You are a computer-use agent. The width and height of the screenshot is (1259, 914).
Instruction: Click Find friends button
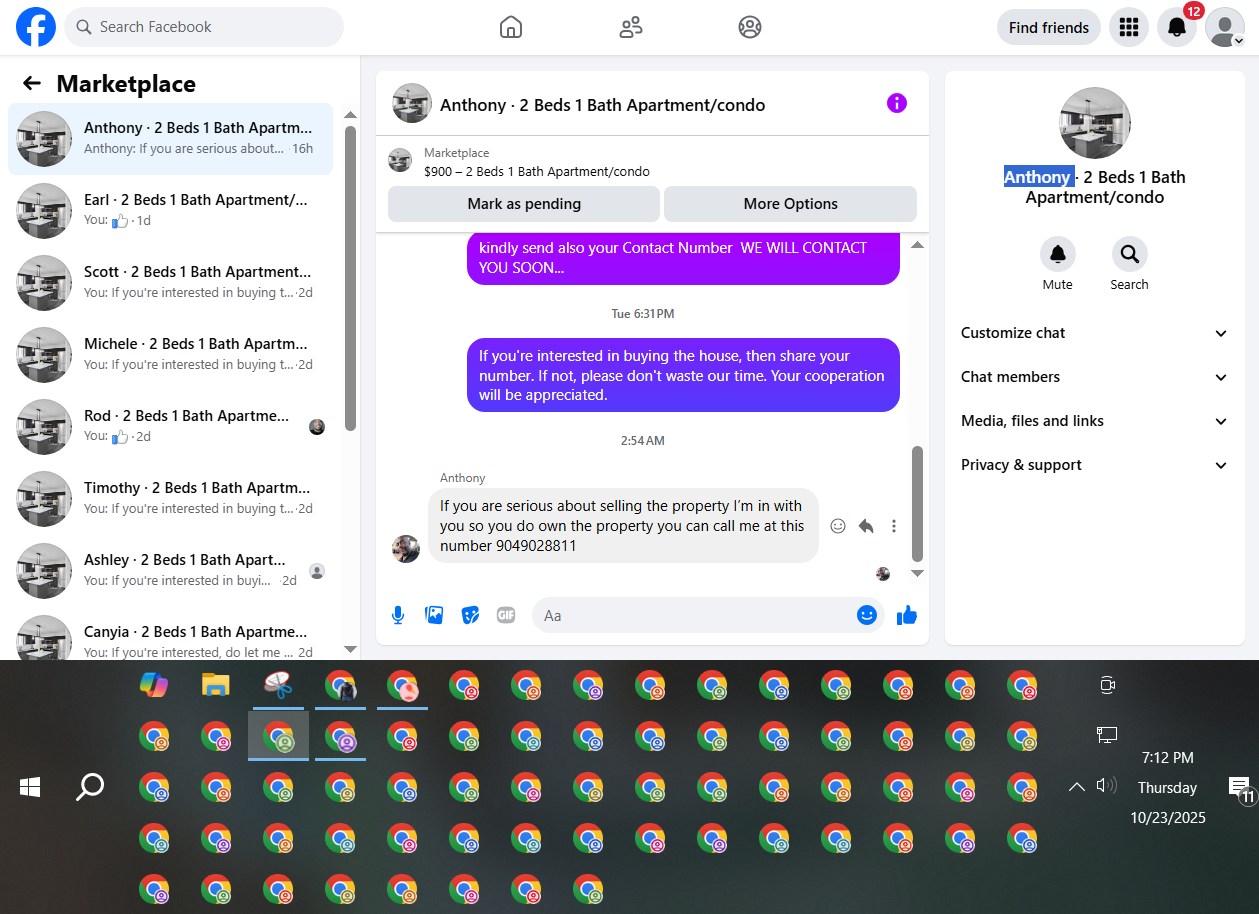point(1049,27)
